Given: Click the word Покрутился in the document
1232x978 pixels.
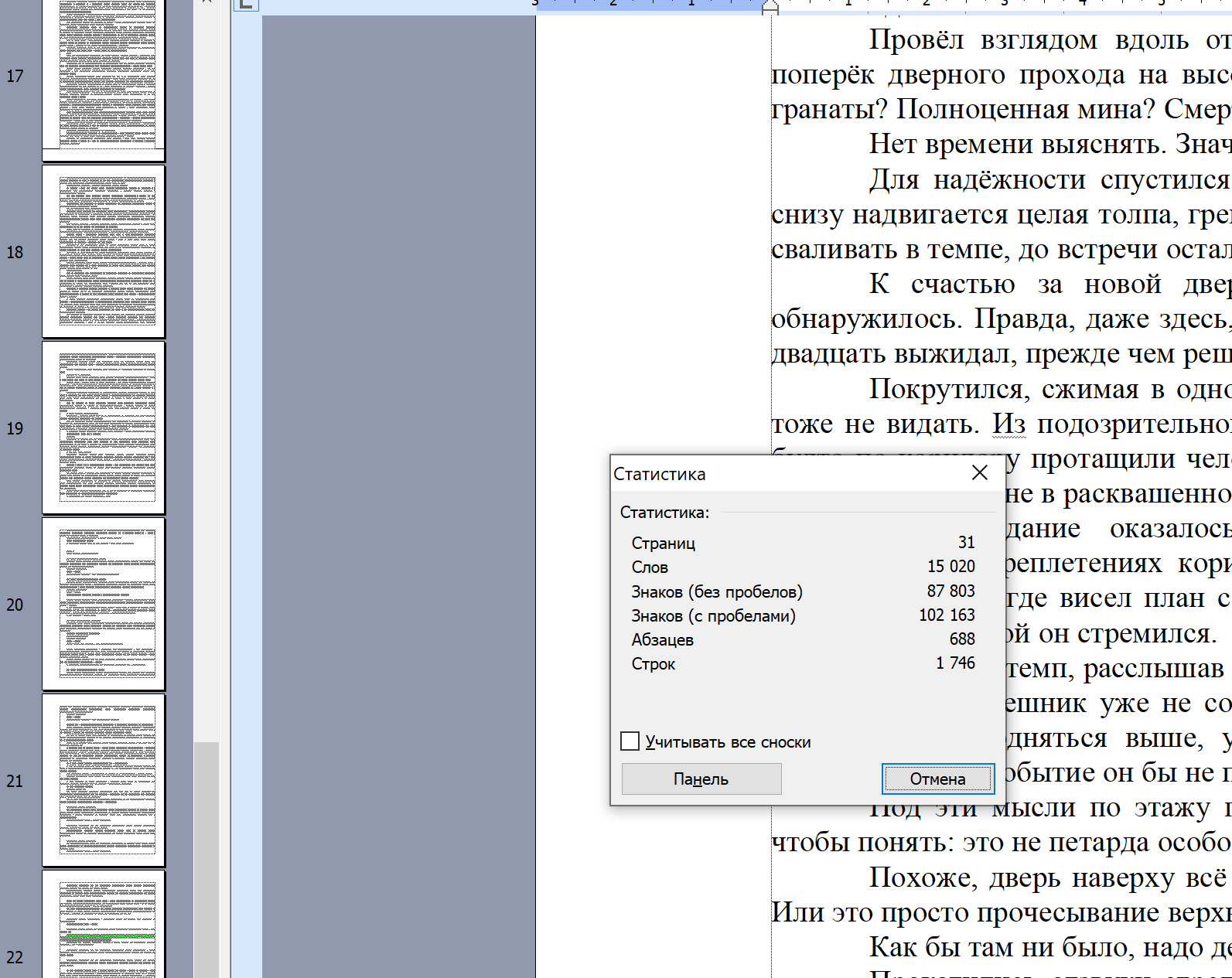Looking at the screenshot, I should pos(948,389).
